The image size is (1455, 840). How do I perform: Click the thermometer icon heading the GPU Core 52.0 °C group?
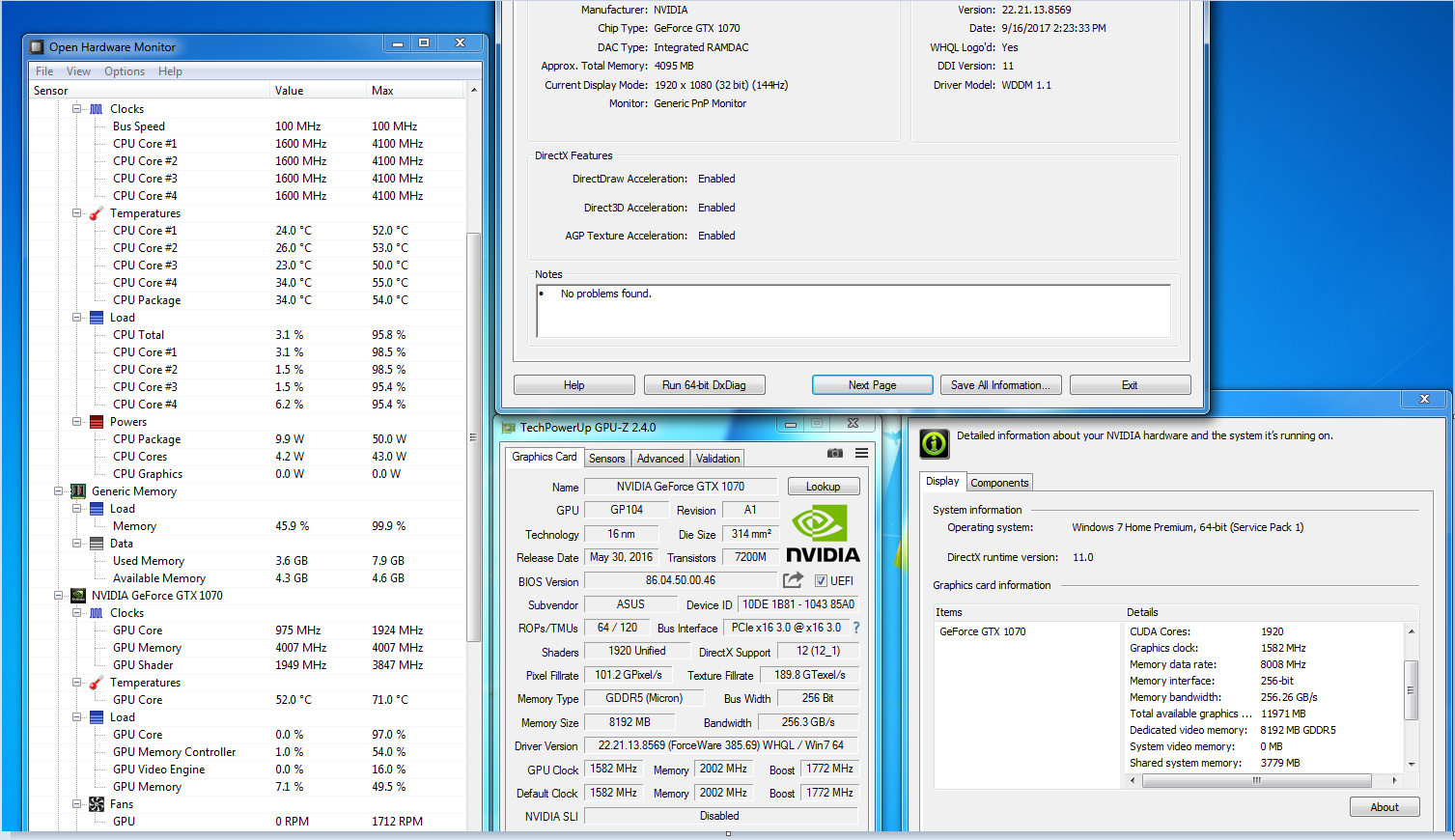coord(97,683)
